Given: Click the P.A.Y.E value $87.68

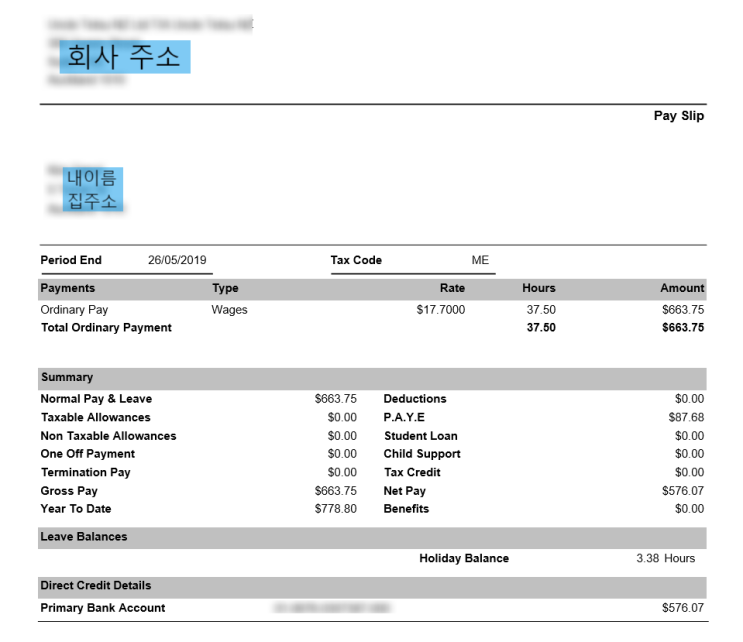Looking at the screenshot, I should tap(686, 417).
